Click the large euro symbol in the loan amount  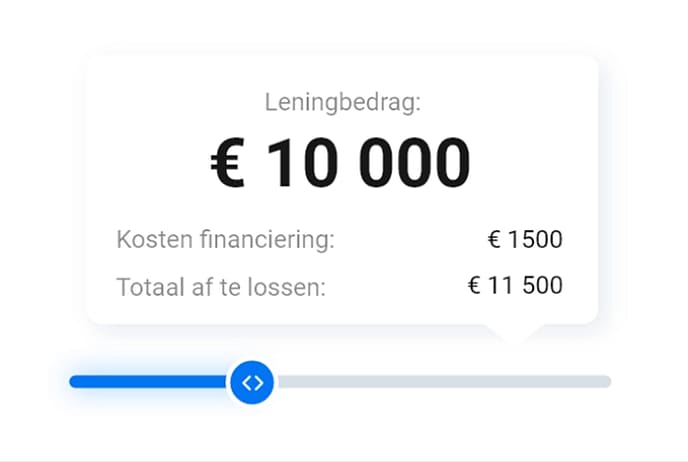click(229, 163)
